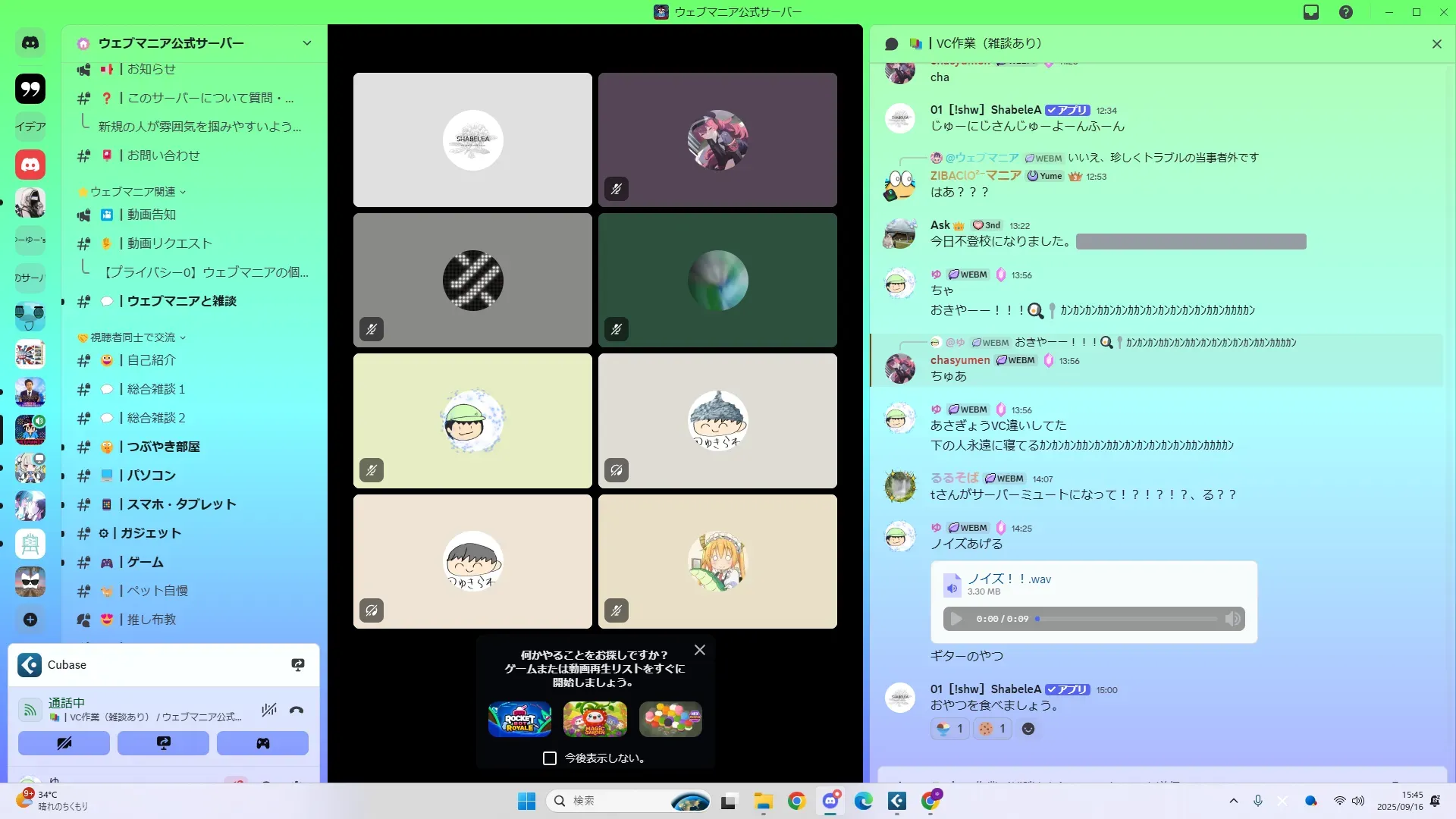1456x819 pixels.
Task: Launch the Rocket Bot Royale activity thumbnail
Action: point(519,719)
